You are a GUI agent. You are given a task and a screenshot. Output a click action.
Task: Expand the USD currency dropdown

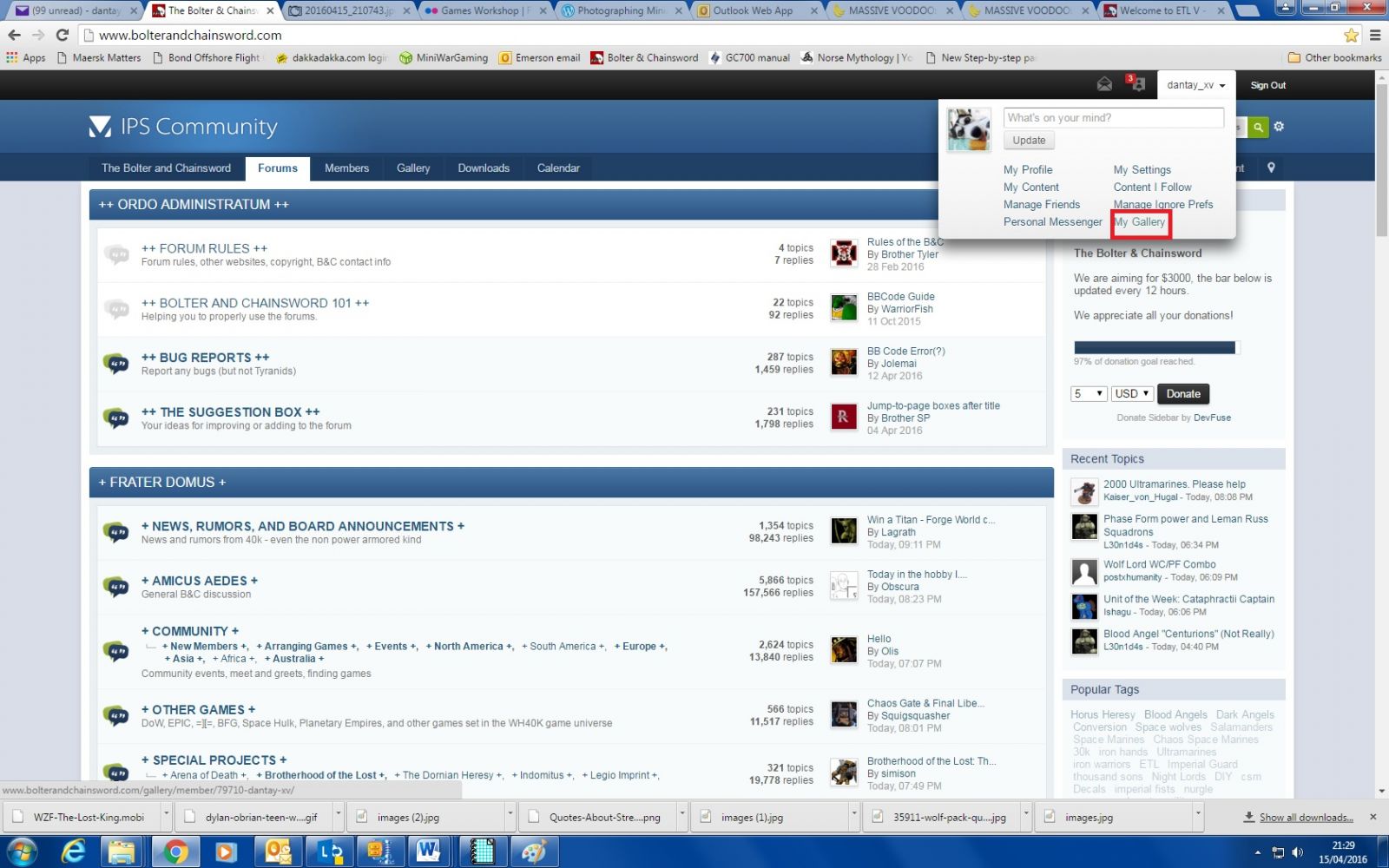[x=1132, y=394]
